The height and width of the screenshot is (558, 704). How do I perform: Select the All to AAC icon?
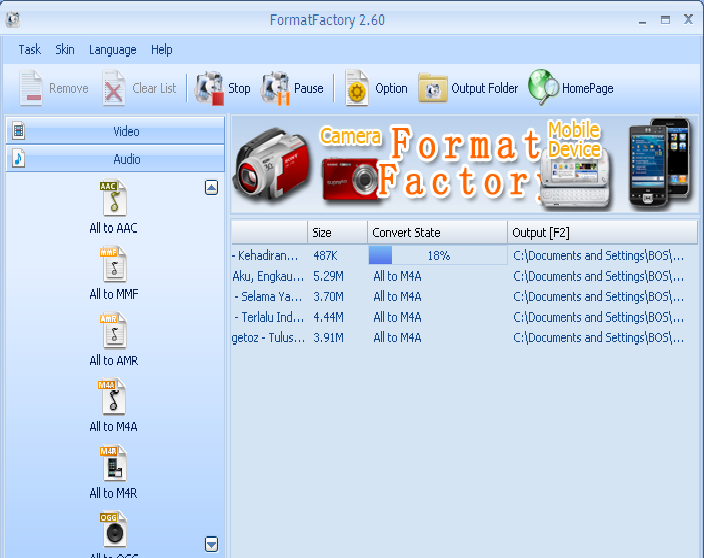click(x=114, y=198)
